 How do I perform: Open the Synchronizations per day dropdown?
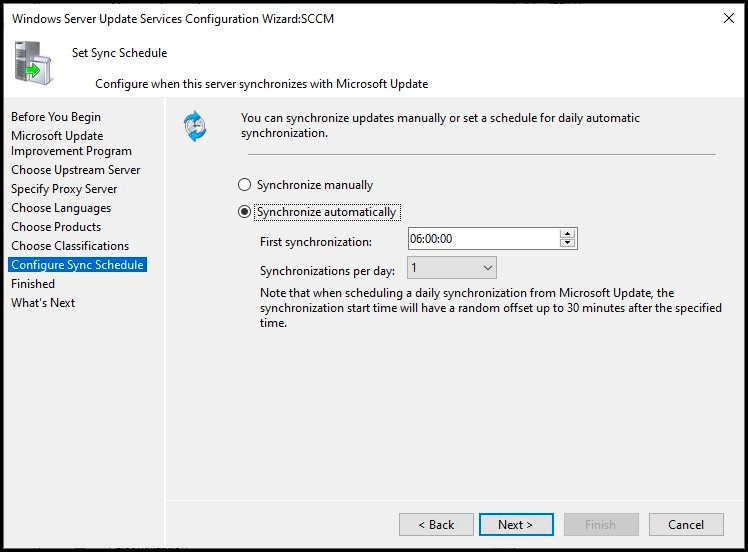click(x=451, y=268)
